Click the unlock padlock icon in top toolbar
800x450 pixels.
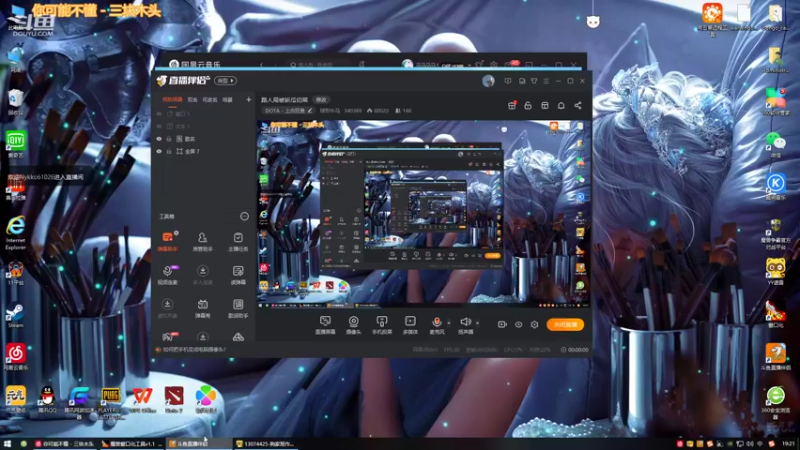pos(528,105)
